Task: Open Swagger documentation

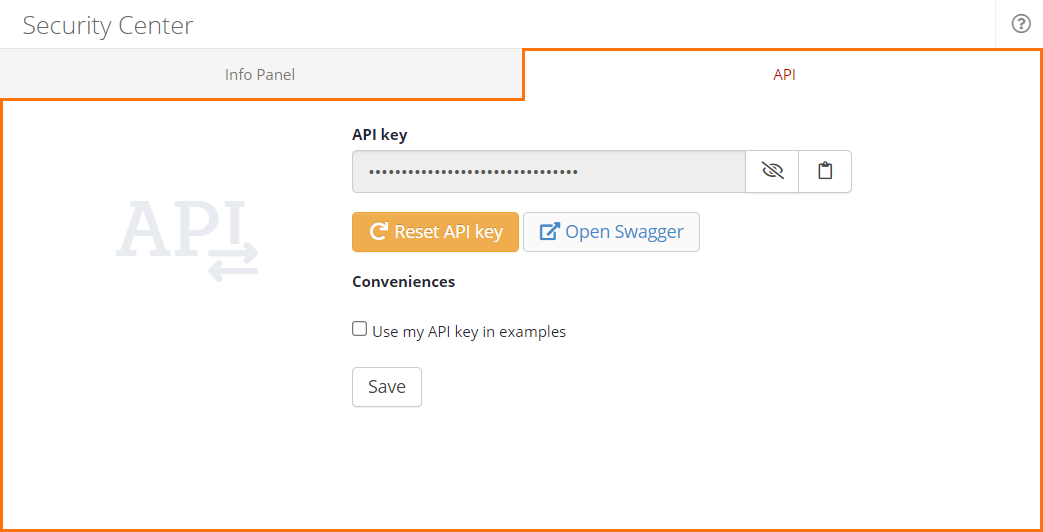Action: click(611, 232)
